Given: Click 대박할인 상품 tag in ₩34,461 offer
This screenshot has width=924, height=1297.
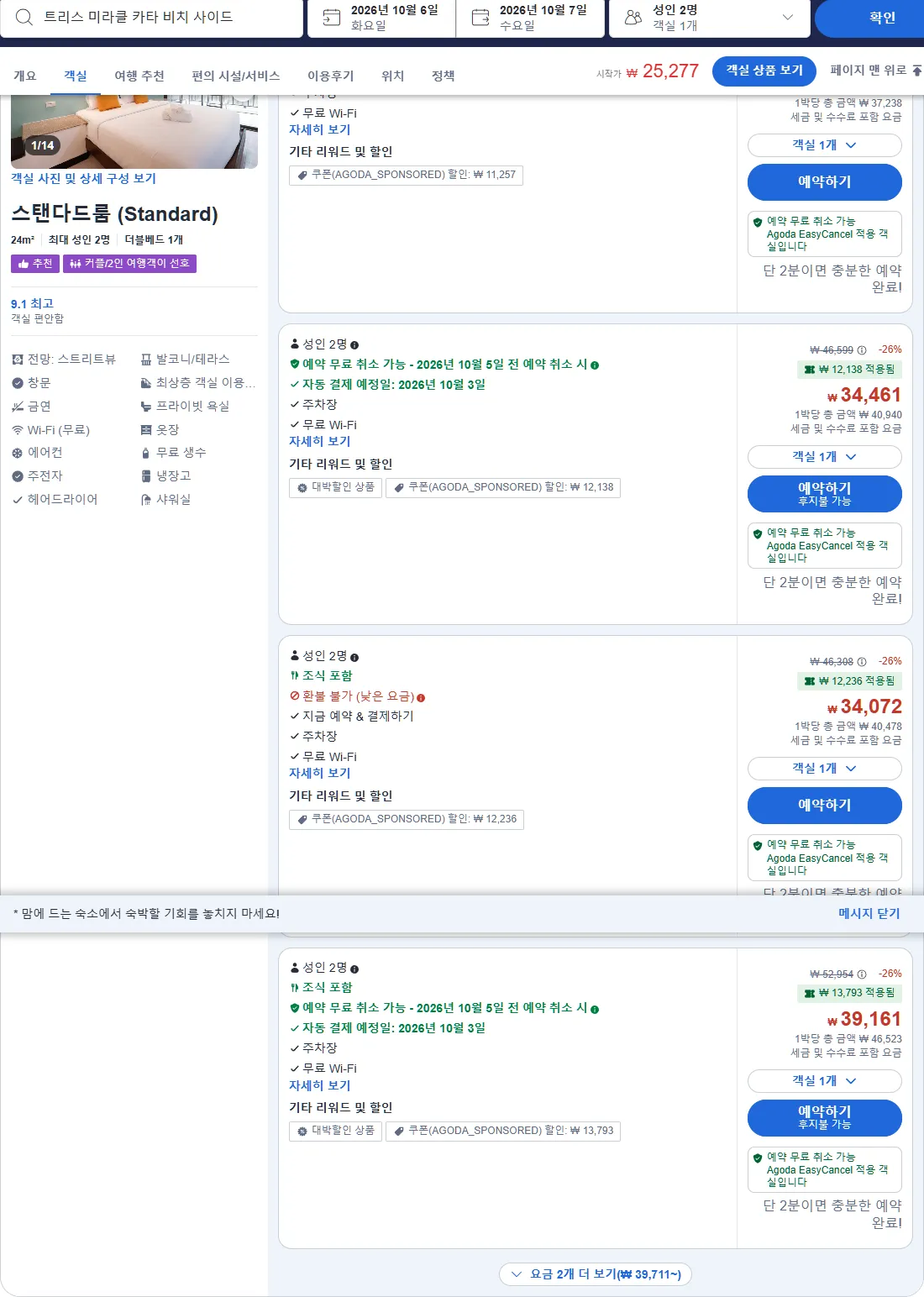Looking at the screenshot, I should [x=336, y=487].
